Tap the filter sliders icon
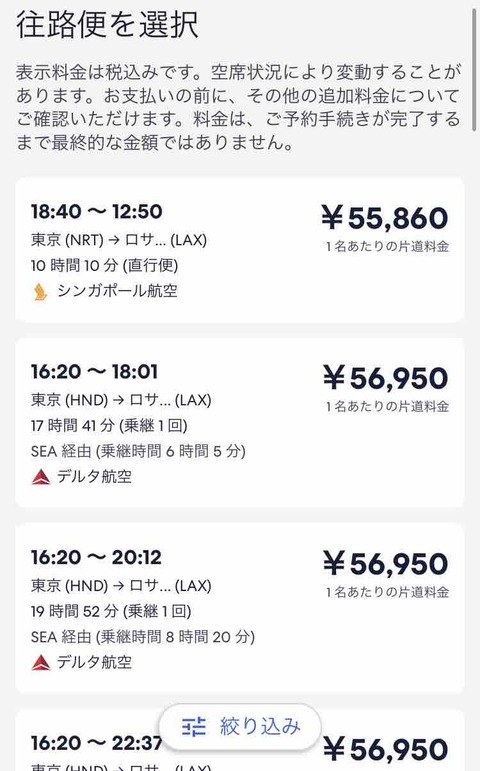The image size is (480, 771). [x=194, y=726]
